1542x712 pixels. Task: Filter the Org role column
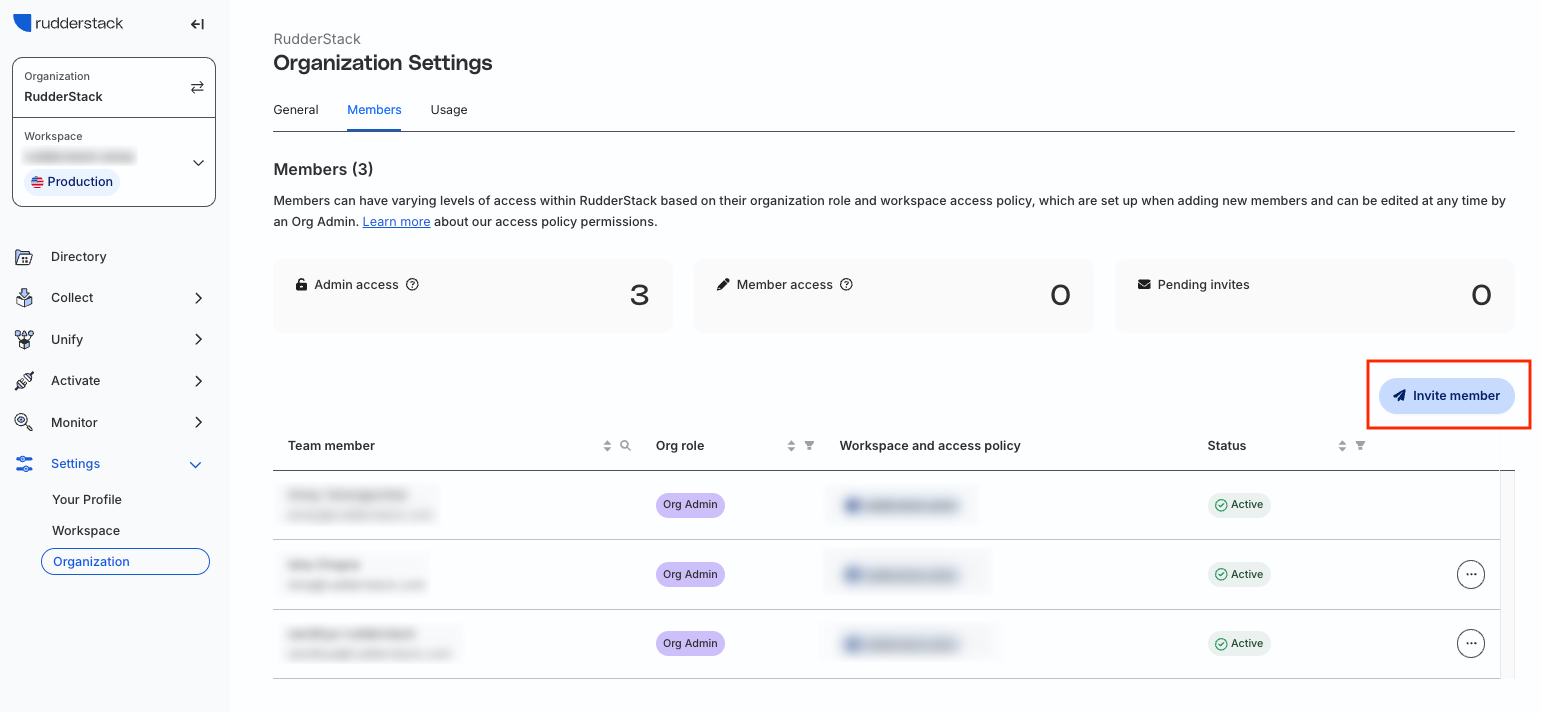[x=810, y=445]
